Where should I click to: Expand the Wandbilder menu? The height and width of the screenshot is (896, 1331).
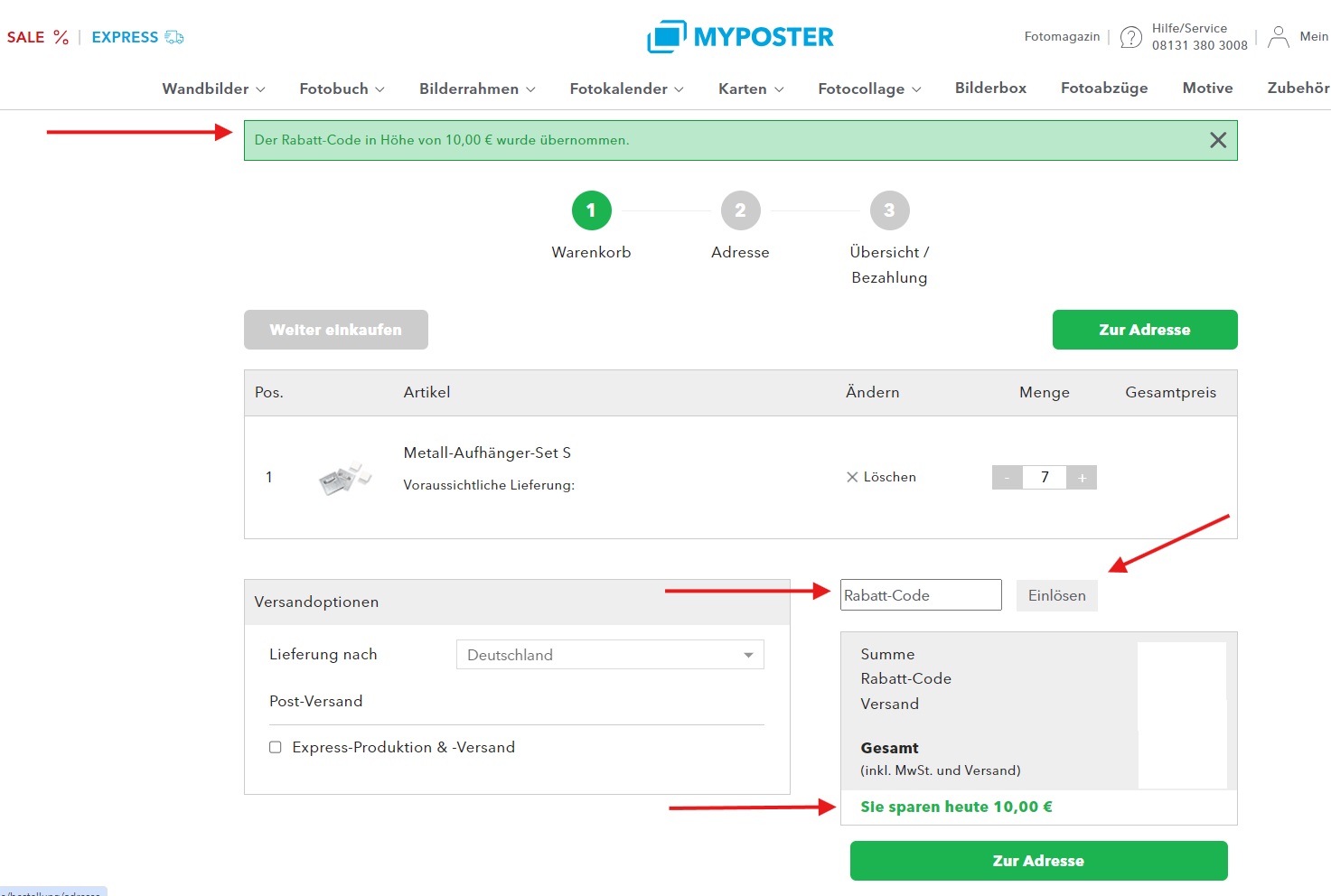(213, 89)
